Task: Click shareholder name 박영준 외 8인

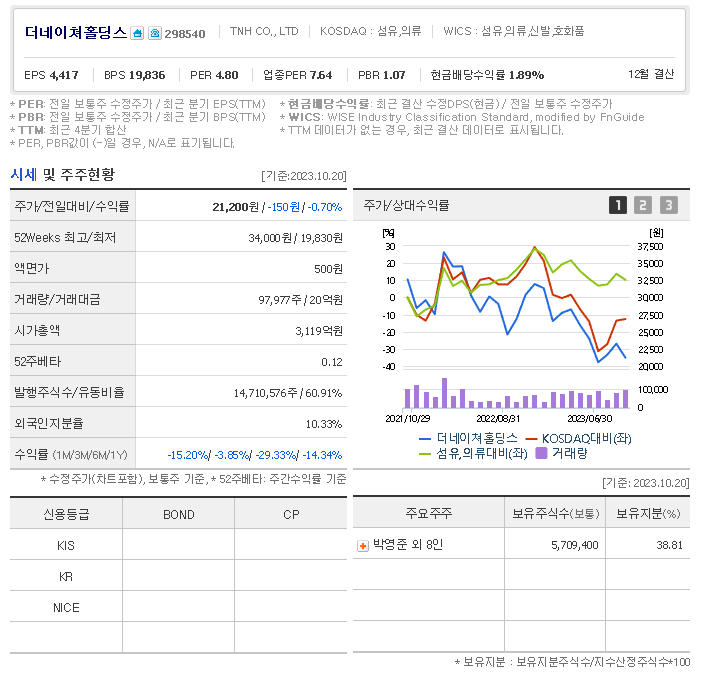Action: pos(408,545)
